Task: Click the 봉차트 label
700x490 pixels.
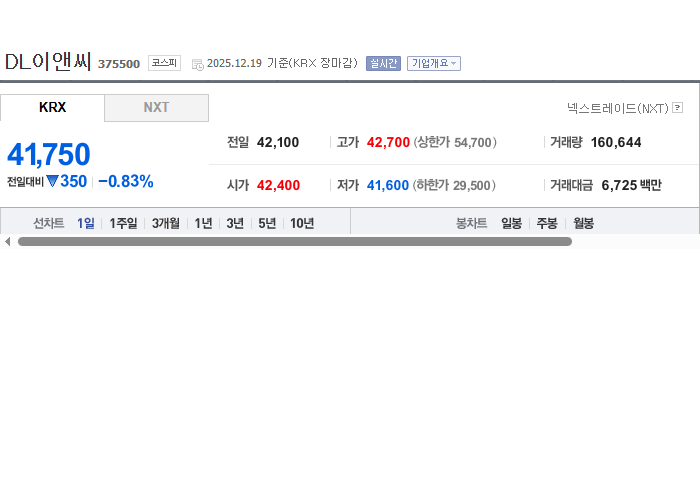Action: [471, 223]
